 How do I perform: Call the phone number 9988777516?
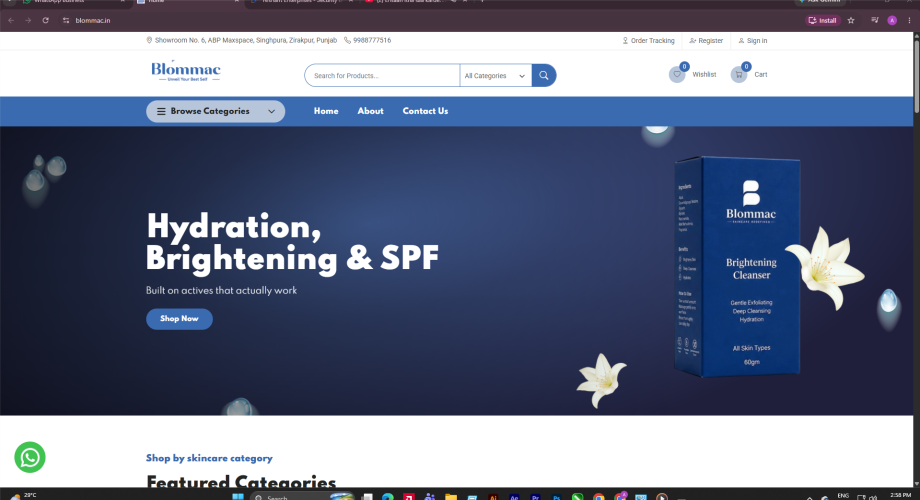pyautogui.click(x=372, y=40)
